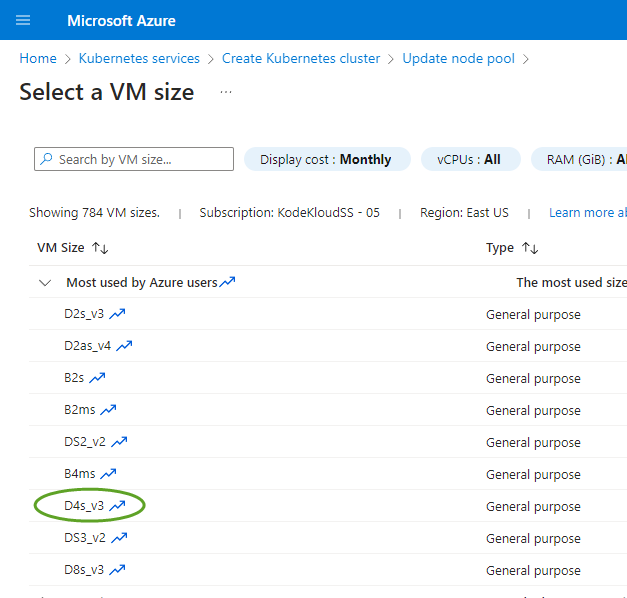Open the Learn more link
The width and height of the screenshot is (627, 598).
pyautogui.click(x=588, y=213)
